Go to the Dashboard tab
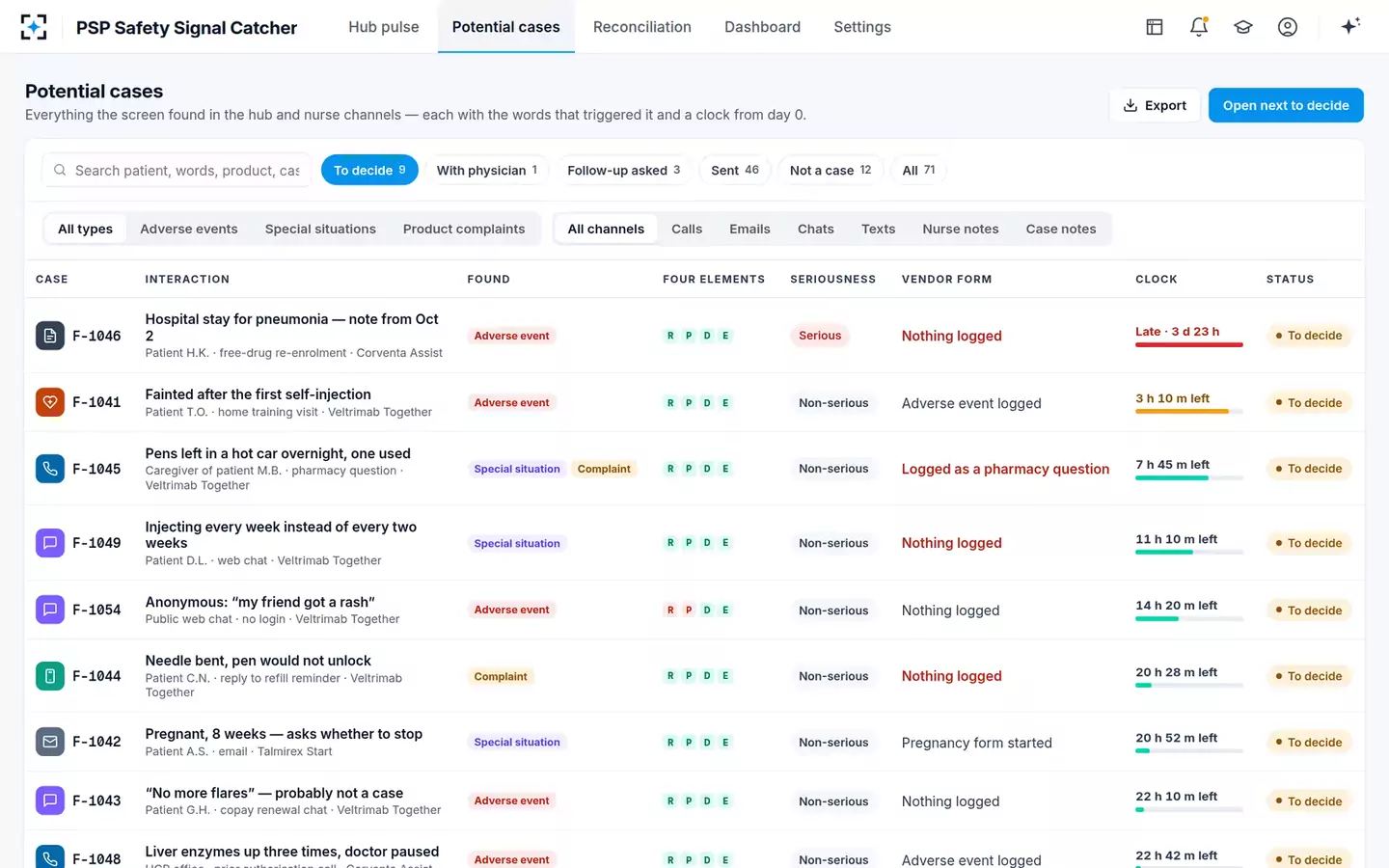The width and height of the screenshot is (1389, 868). click(x=762, y=27)
